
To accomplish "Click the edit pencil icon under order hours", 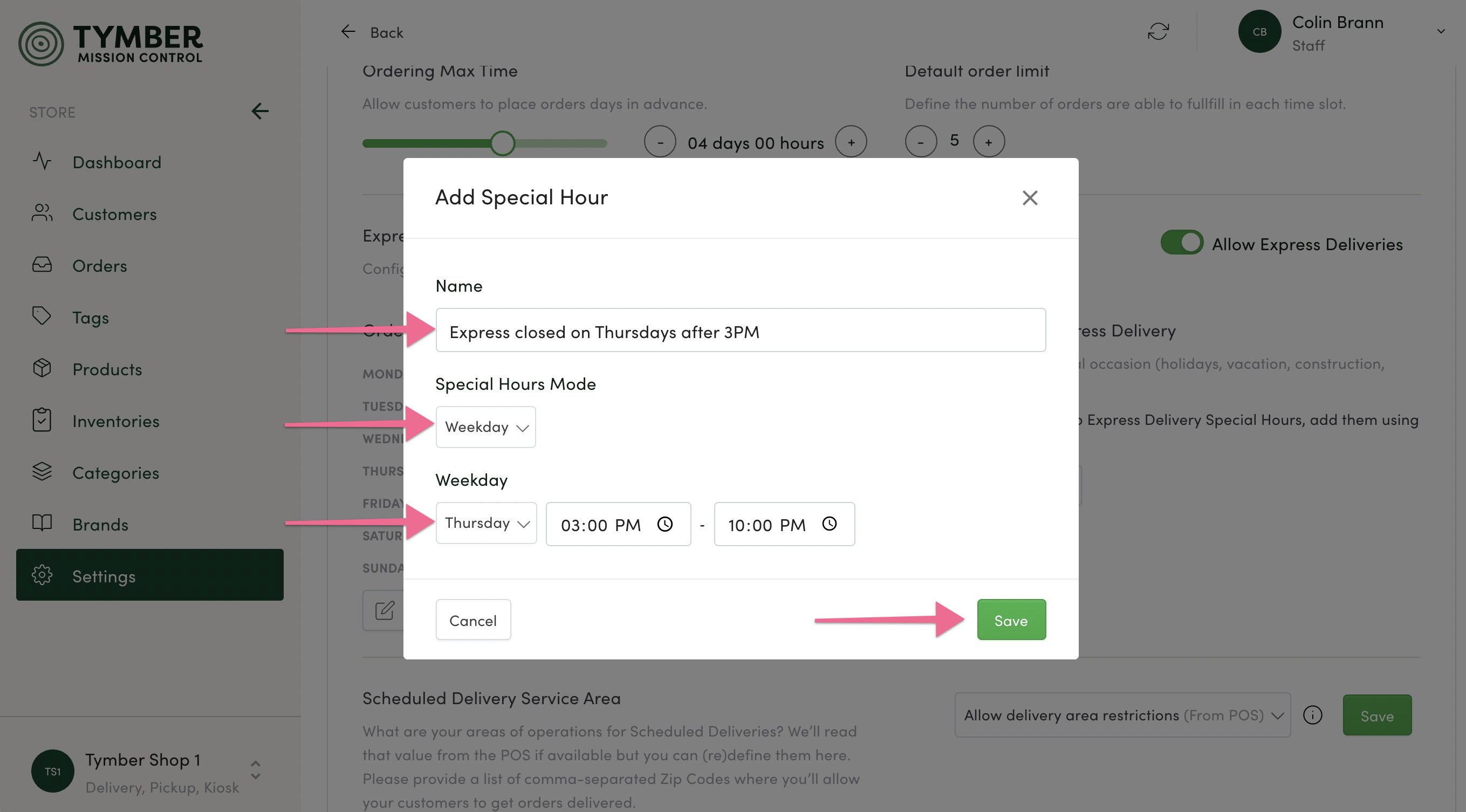I will click(x=385, y=610).
